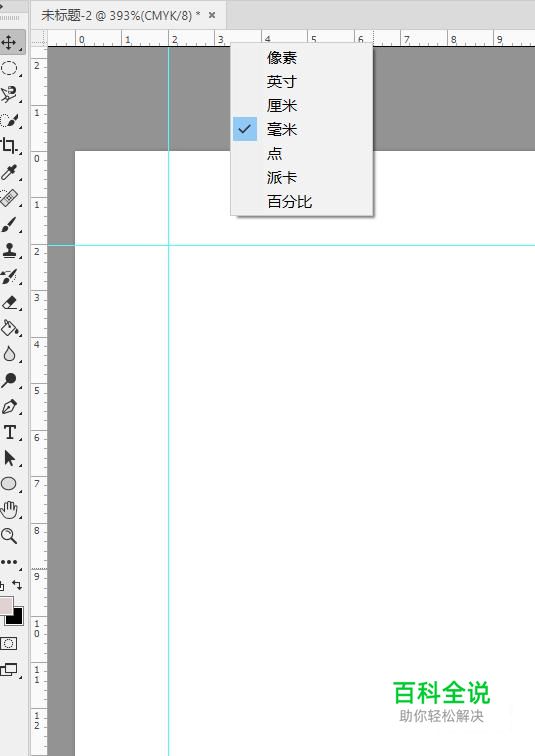535x756 pixels.
Task: Open the Edit Toolbar three-dots button
Action: click(9, 562)
